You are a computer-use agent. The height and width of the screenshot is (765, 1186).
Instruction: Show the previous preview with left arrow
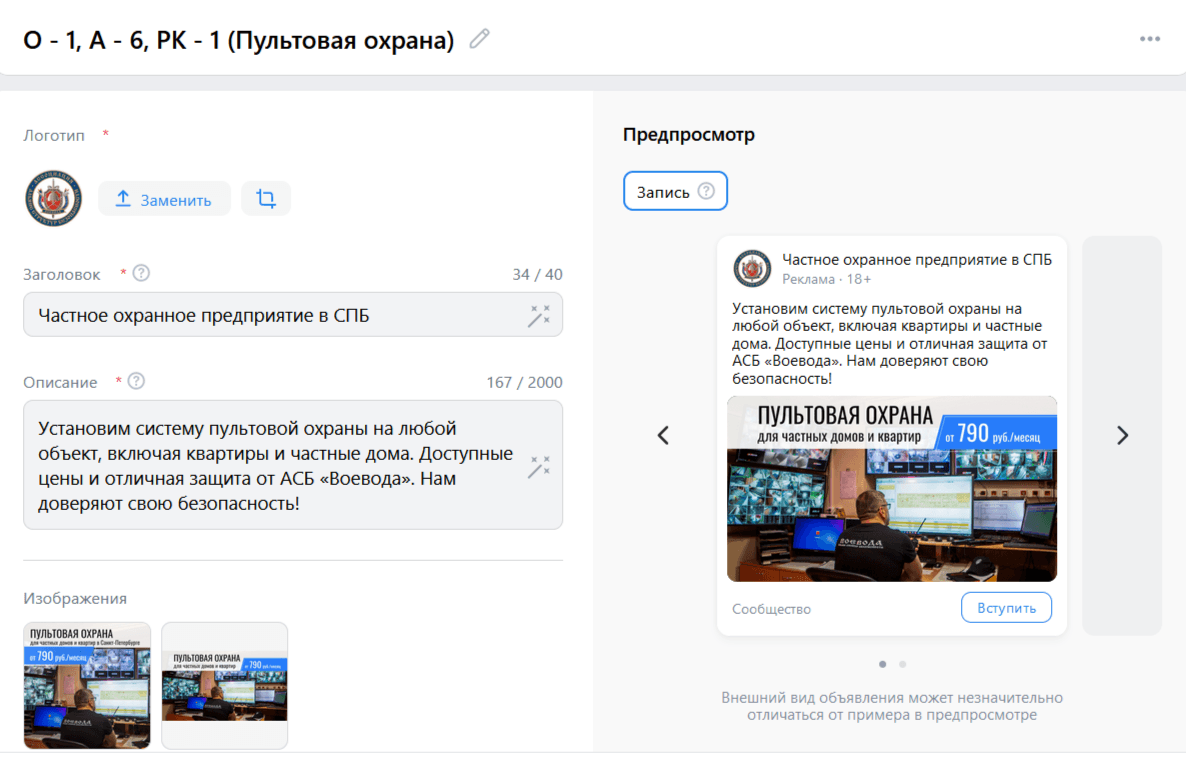pyautogui.click(x=663, y=435)
